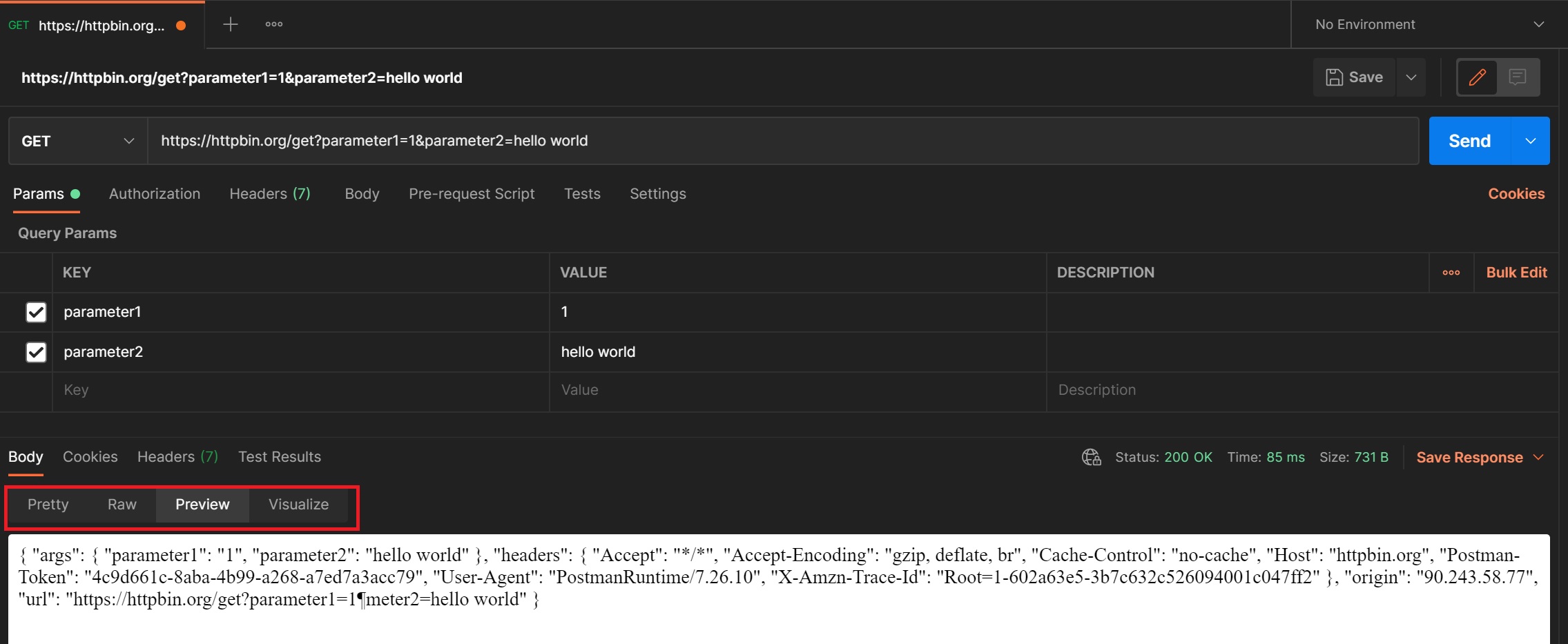1568x644 pixels.
Task: Open tab options three-dots menu
Action: [274, 25]
